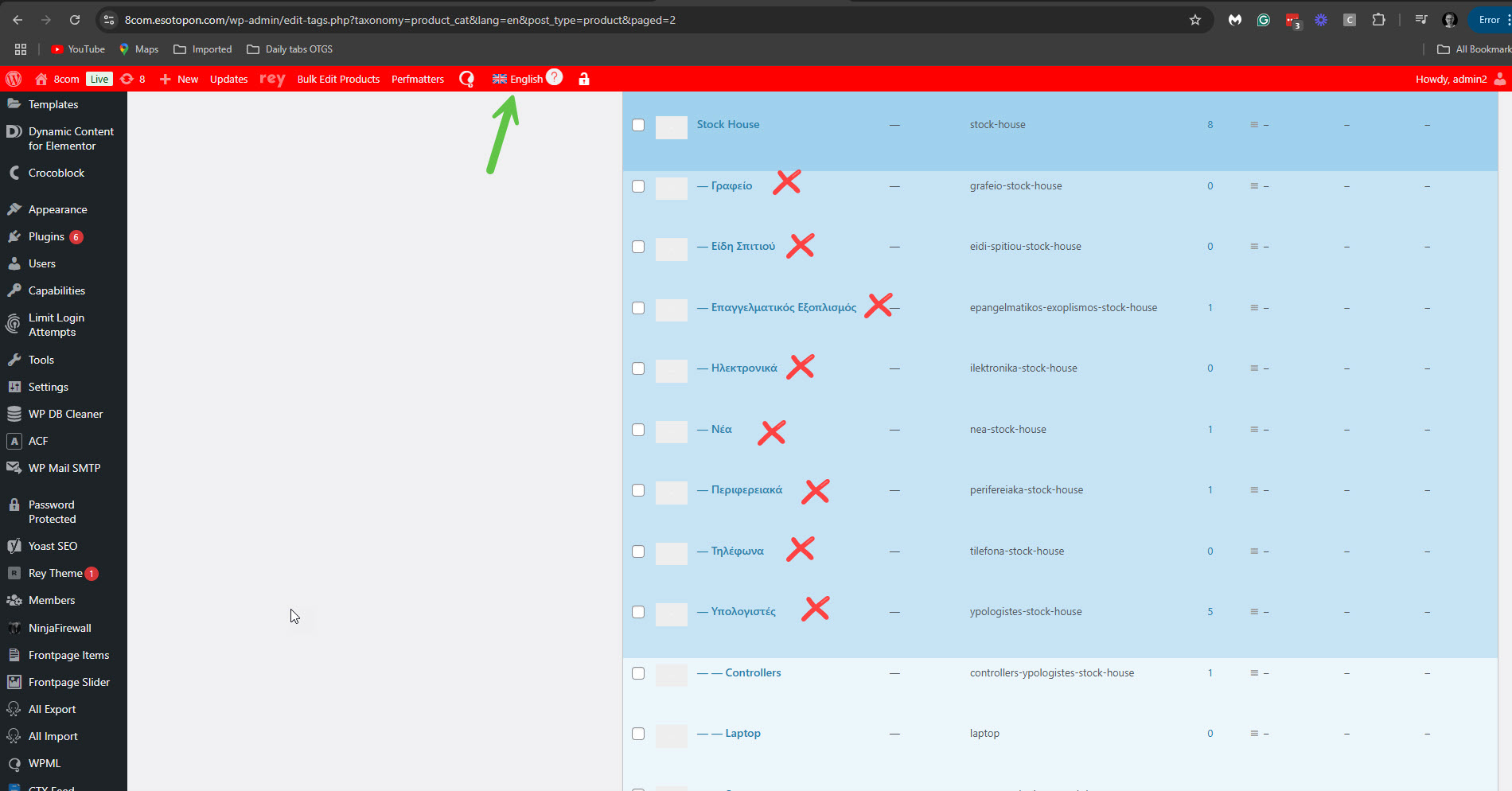The image size is (1512, 791).
Task: Check the Περιφερειακά row checkbox
Action: 638,490
